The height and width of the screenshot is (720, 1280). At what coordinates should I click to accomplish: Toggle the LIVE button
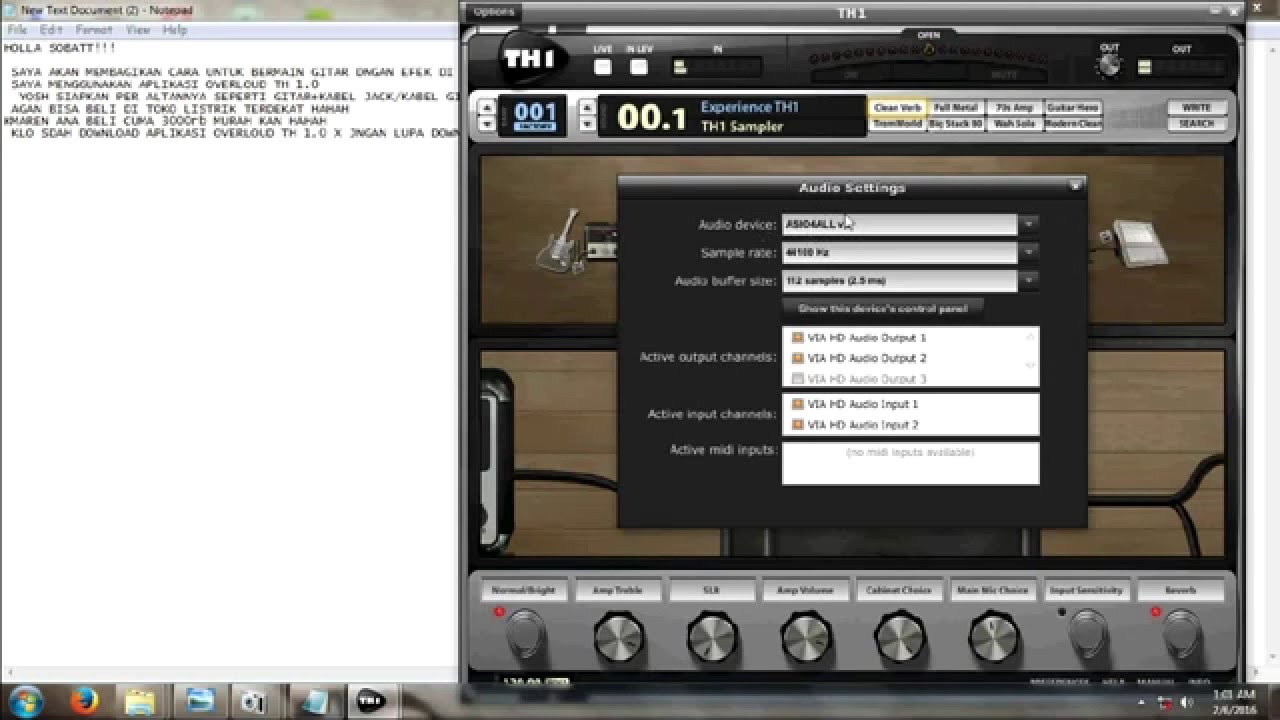[603, 67]
